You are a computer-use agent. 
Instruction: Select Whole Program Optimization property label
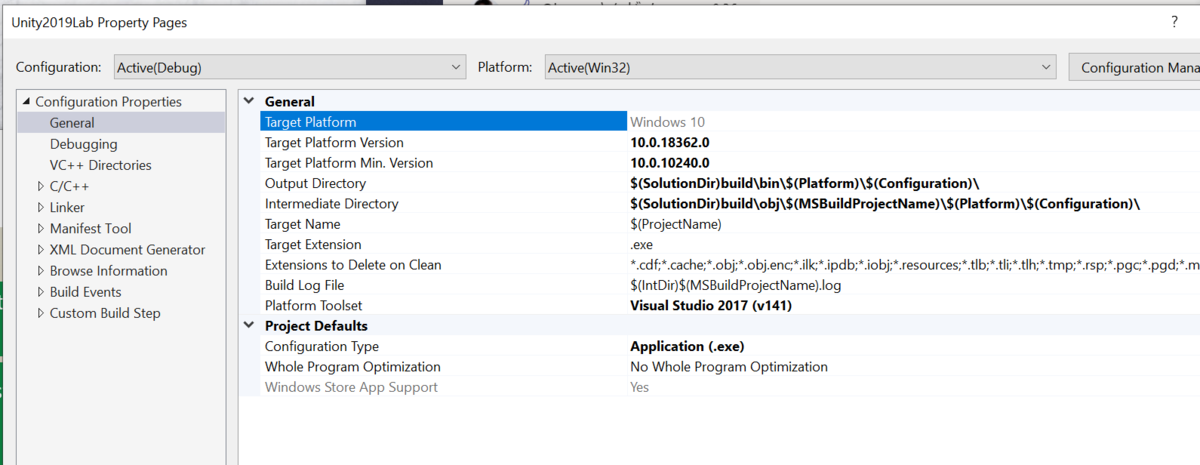[x=352, y=367]
